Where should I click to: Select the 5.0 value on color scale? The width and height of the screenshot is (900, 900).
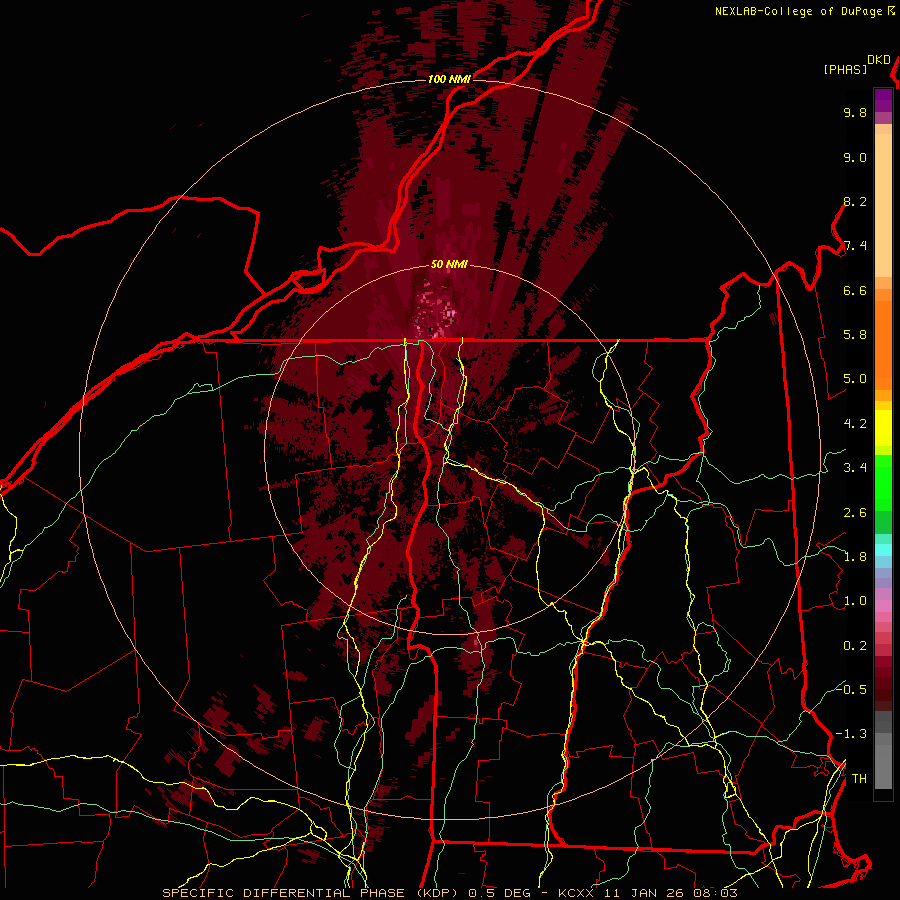855,379
